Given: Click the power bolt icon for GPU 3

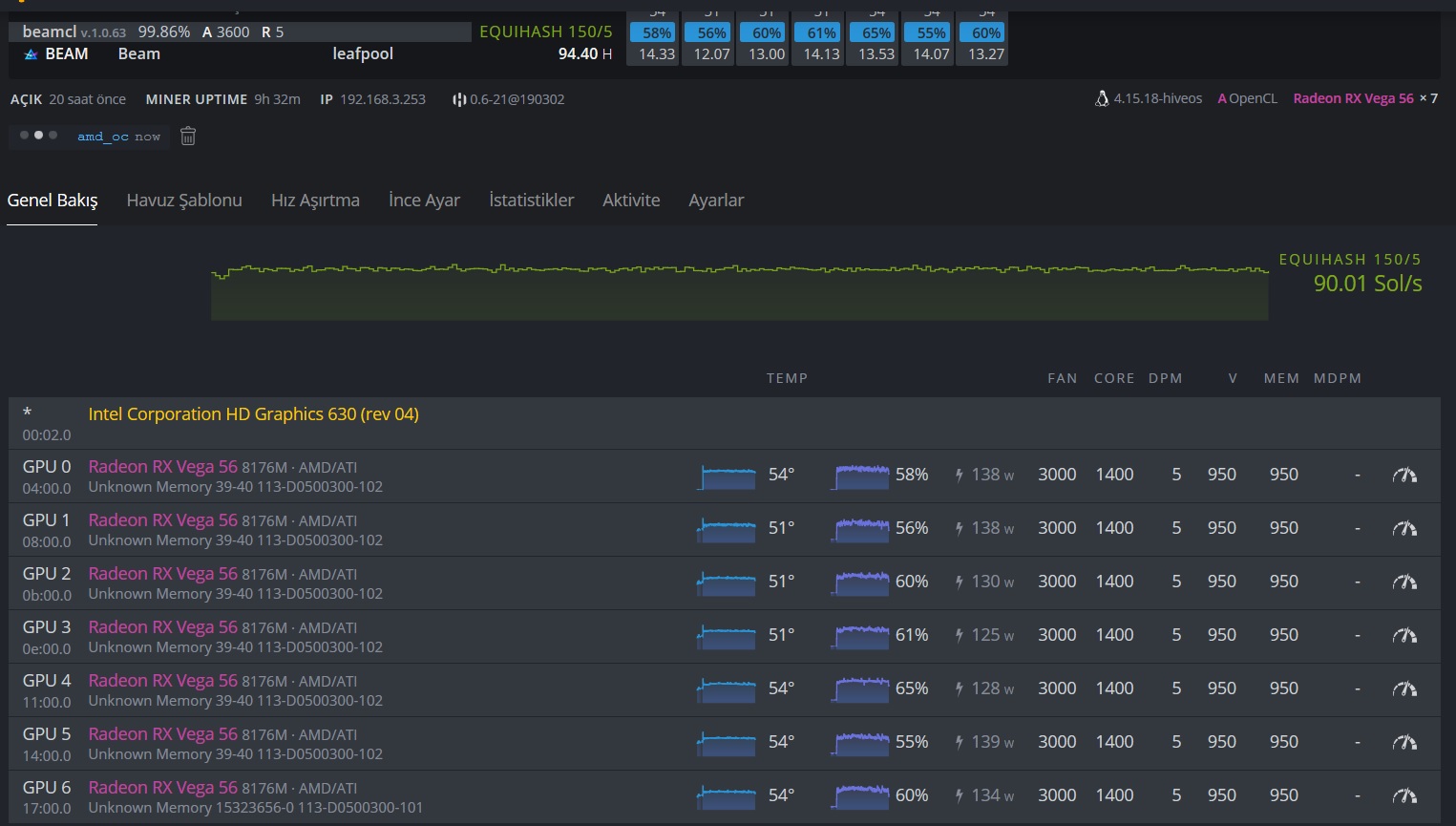Looking at the screenshot, I should (x=959, y=635).
